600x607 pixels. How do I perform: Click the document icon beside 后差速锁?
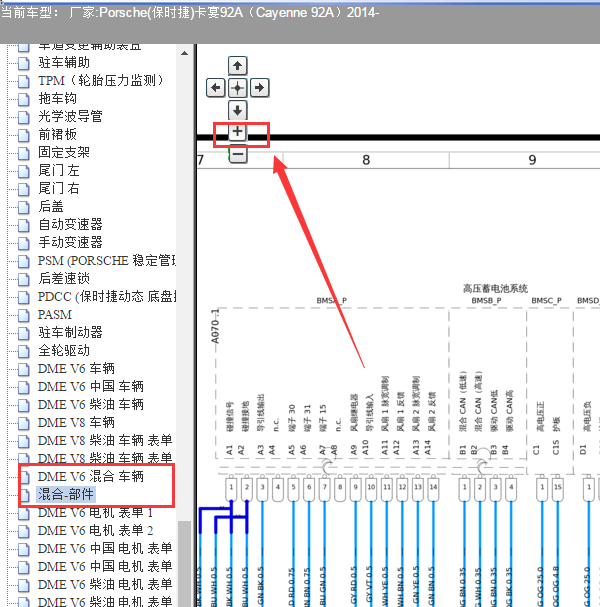click(x=24, y=279)
